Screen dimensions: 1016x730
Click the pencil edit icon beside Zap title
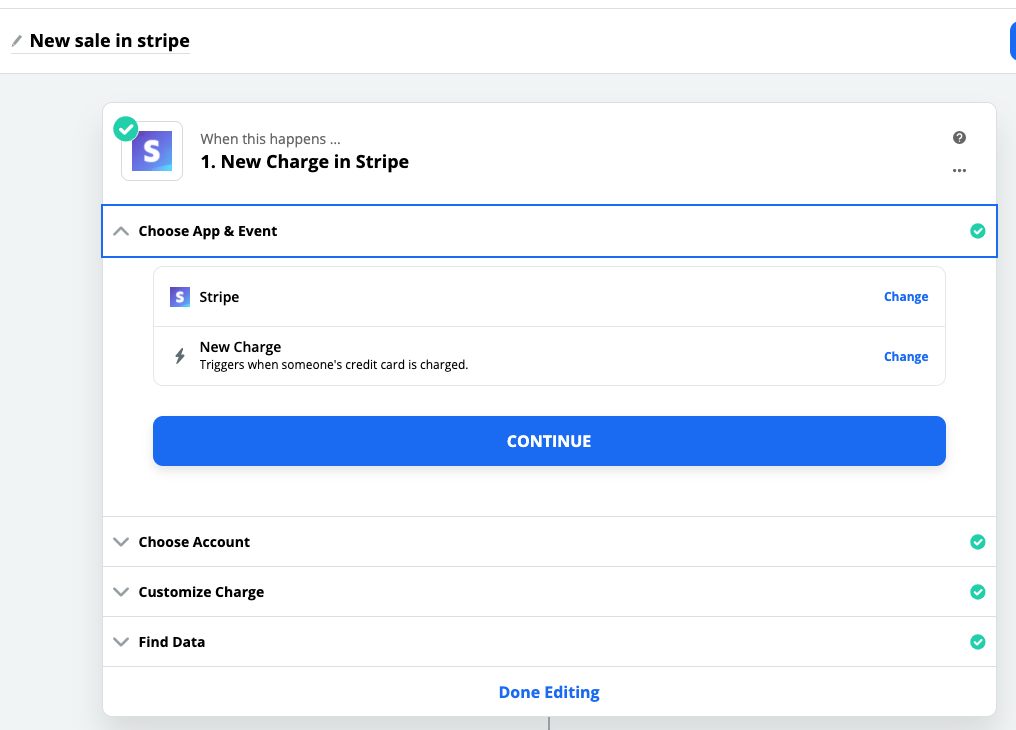coord(16,41)
